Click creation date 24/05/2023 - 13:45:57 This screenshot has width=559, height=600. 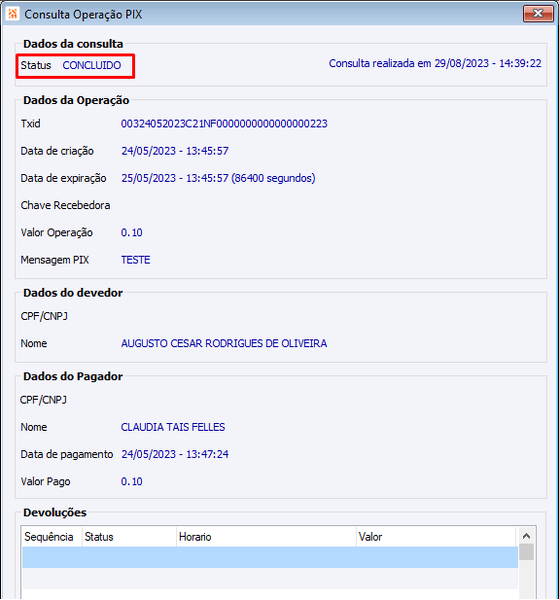[175, 151]
